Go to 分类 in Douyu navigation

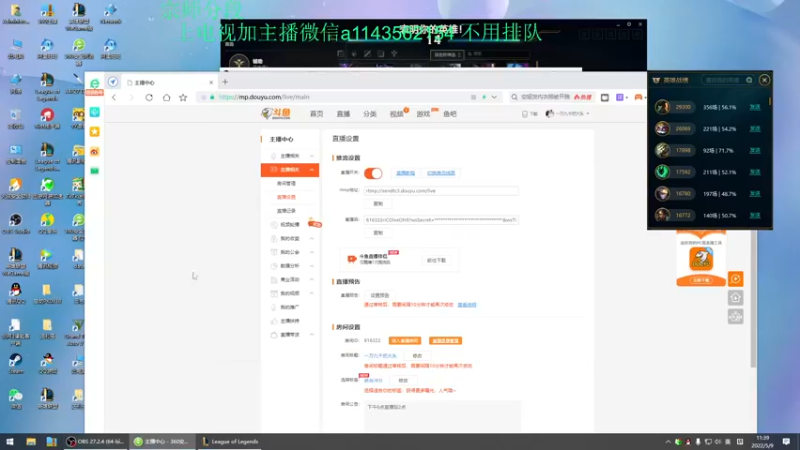coord(370,114)
